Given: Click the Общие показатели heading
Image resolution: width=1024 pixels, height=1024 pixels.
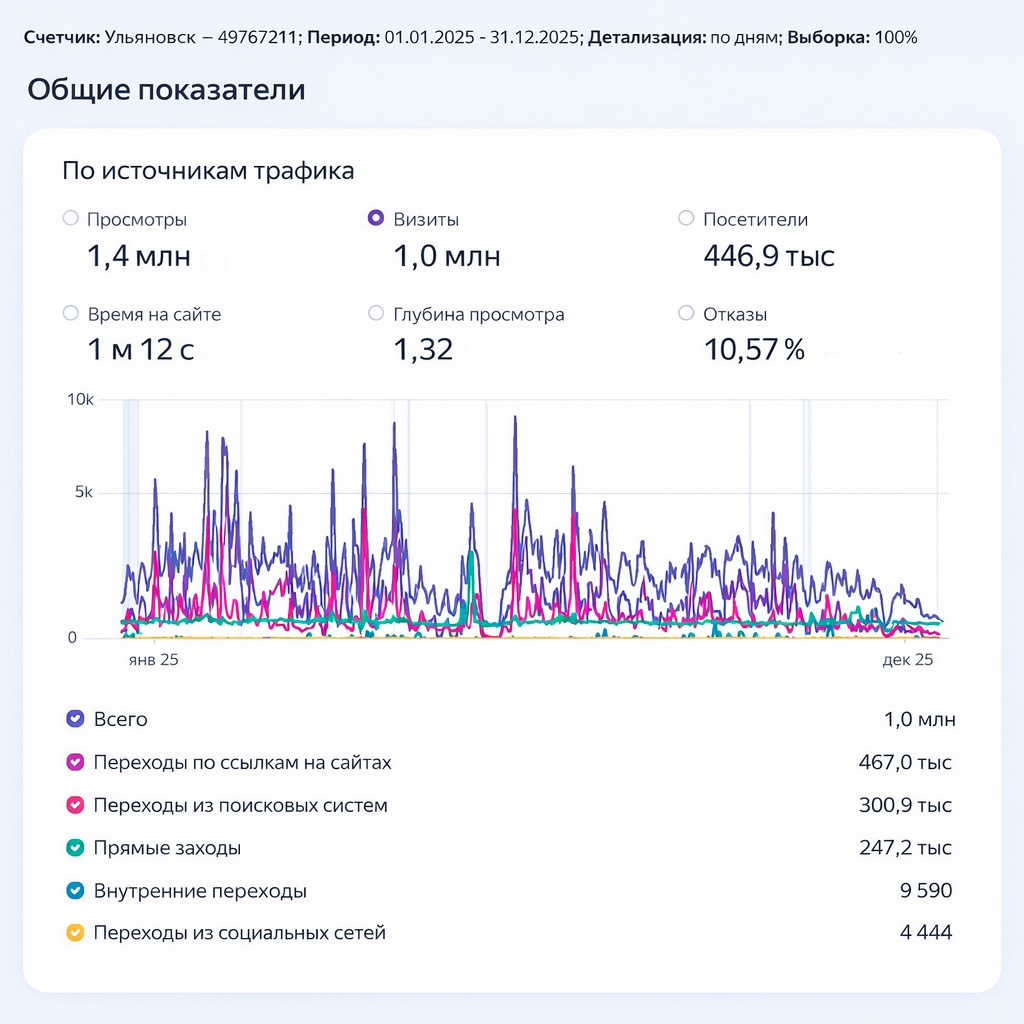Looking at the screenshot, I should tap(166, 90).
